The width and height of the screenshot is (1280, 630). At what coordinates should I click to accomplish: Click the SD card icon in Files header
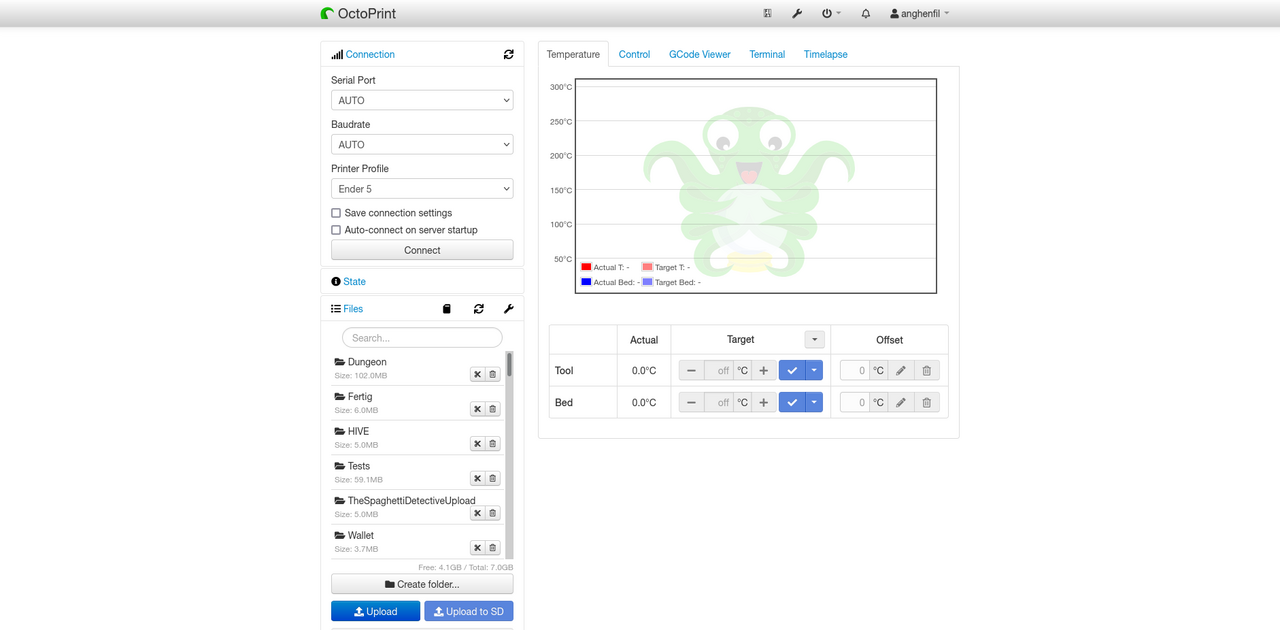(447, 309)
